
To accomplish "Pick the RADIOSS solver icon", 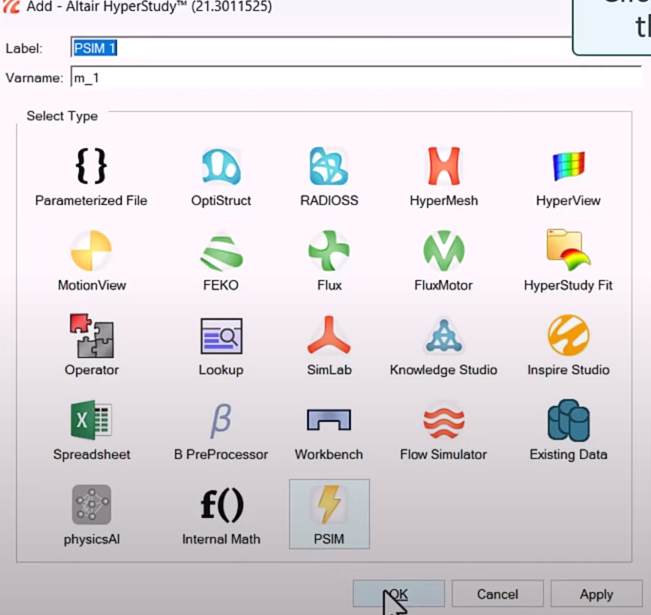I will (x=329, y=166).
